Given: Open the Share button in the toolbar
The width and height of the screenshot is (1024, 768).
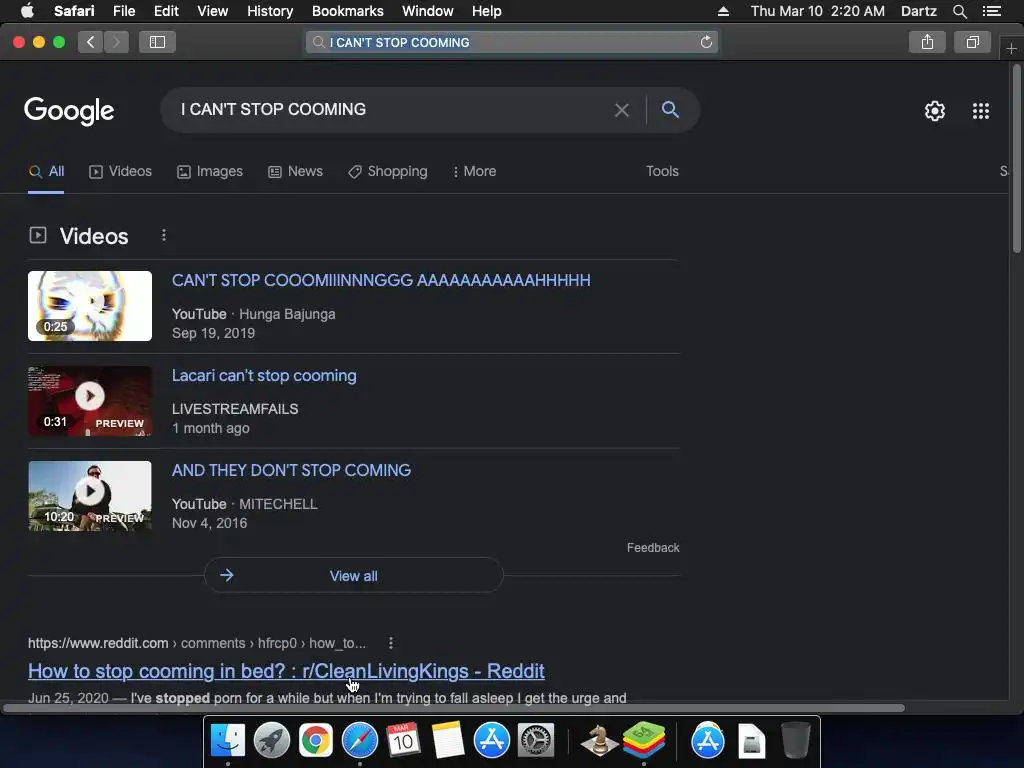Looking at the screenshot, I should 927,42.
